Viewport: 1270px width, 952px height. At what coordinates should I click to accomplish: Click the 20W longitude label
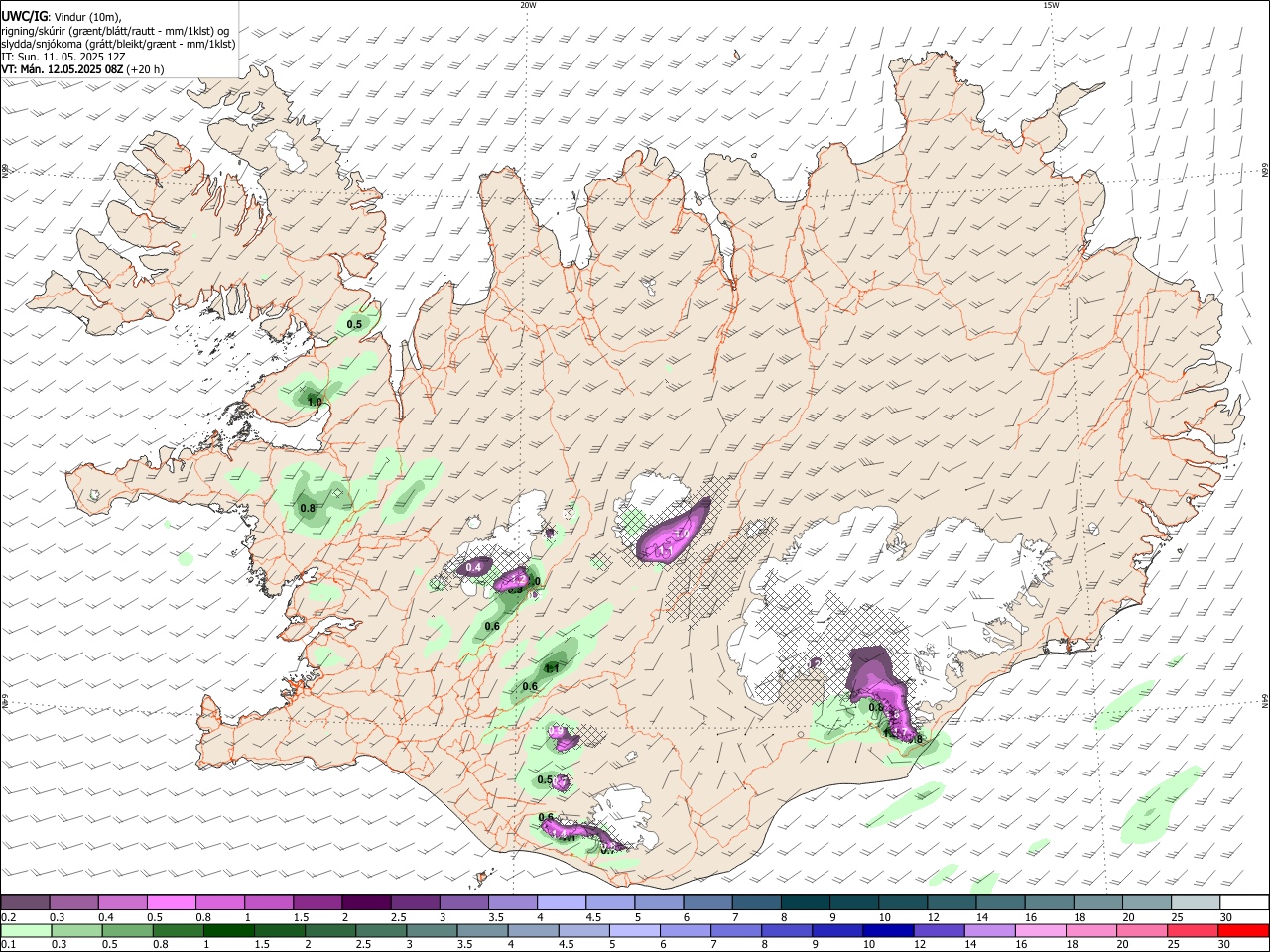pos(528,5)
